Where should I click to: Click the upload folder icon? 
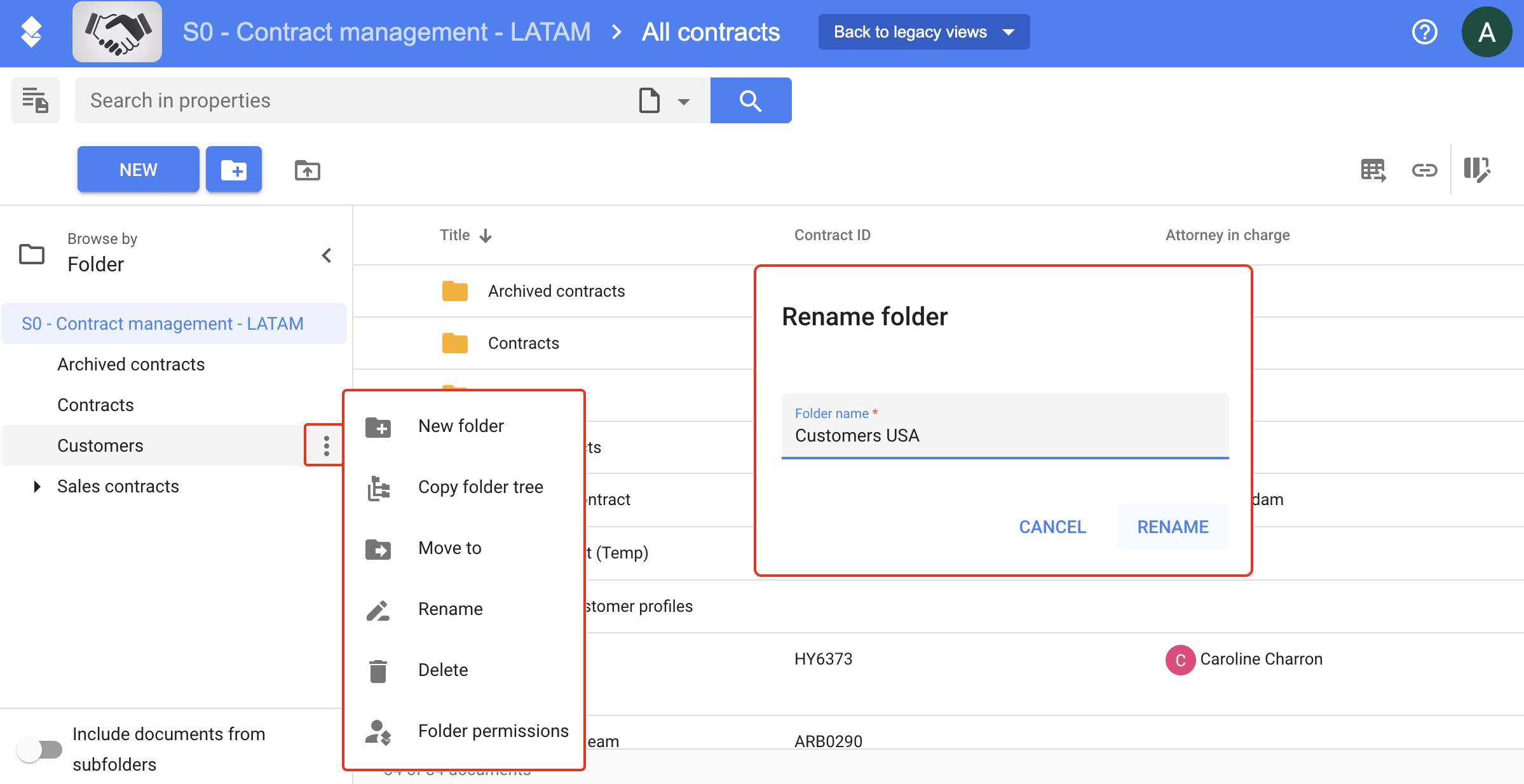tap(308, 170)
